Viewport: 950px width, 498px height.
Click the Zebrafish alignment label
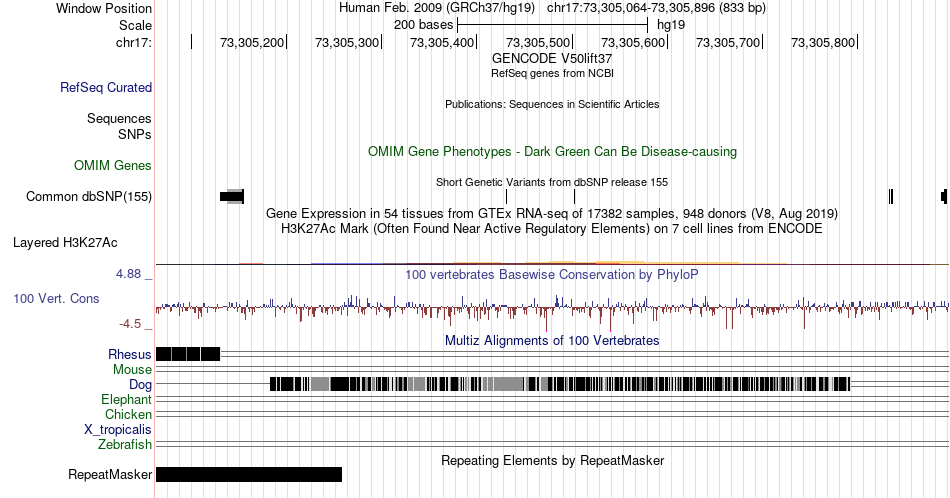point(125,444)
